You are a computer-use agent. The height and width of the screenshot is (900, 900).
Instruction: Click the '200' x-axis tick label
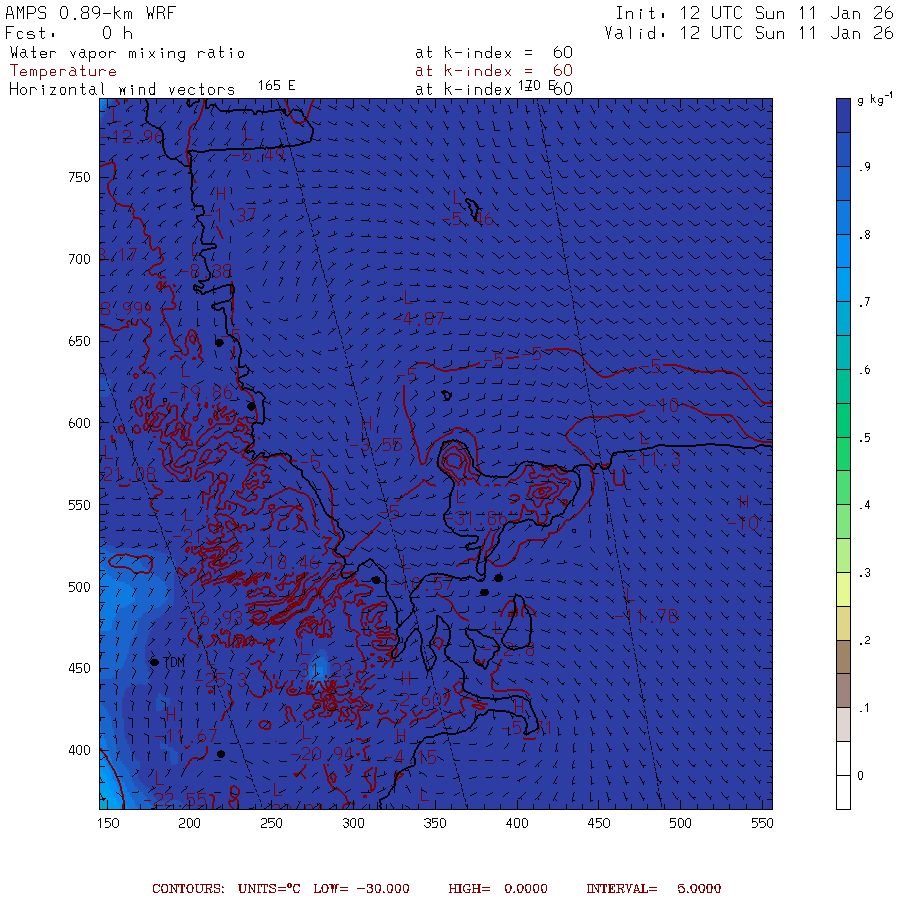[x=189, y=823]
